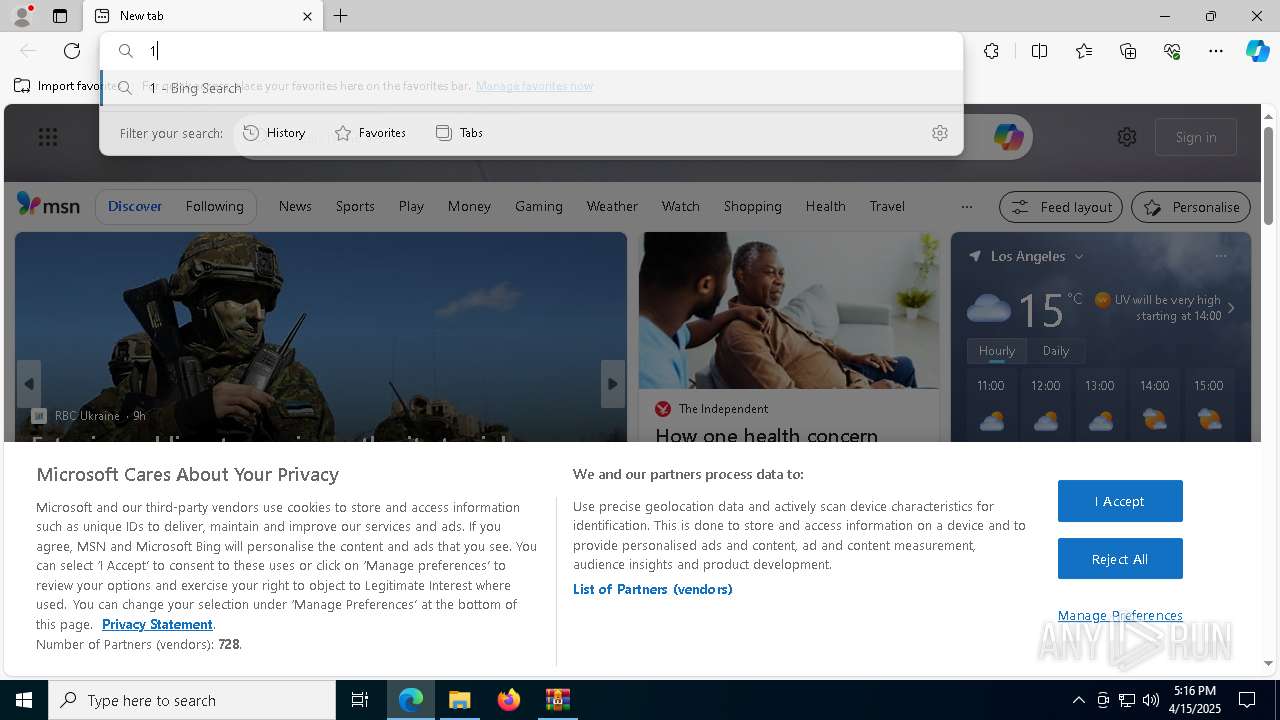Filter search by Tabs
1280x720 pixels.
point(459,133)
